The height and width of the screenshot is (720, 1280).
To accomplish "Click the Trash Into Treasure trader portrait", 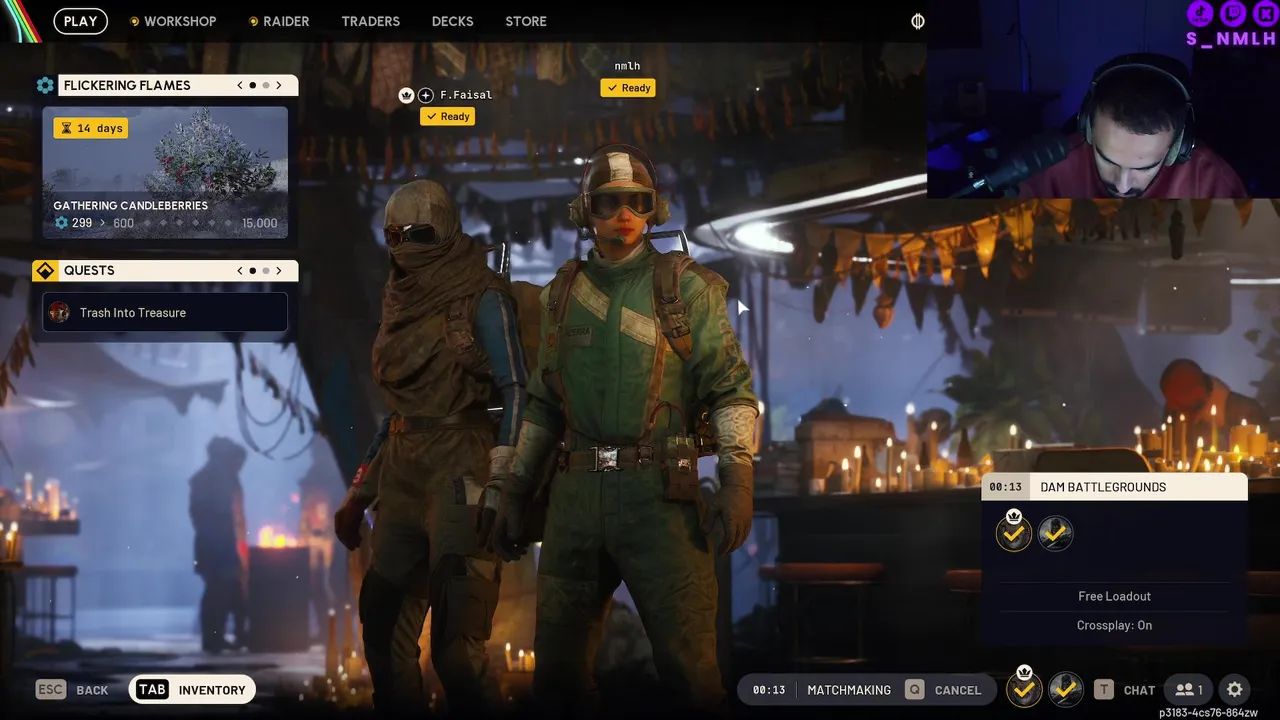I will coord(59,312).
